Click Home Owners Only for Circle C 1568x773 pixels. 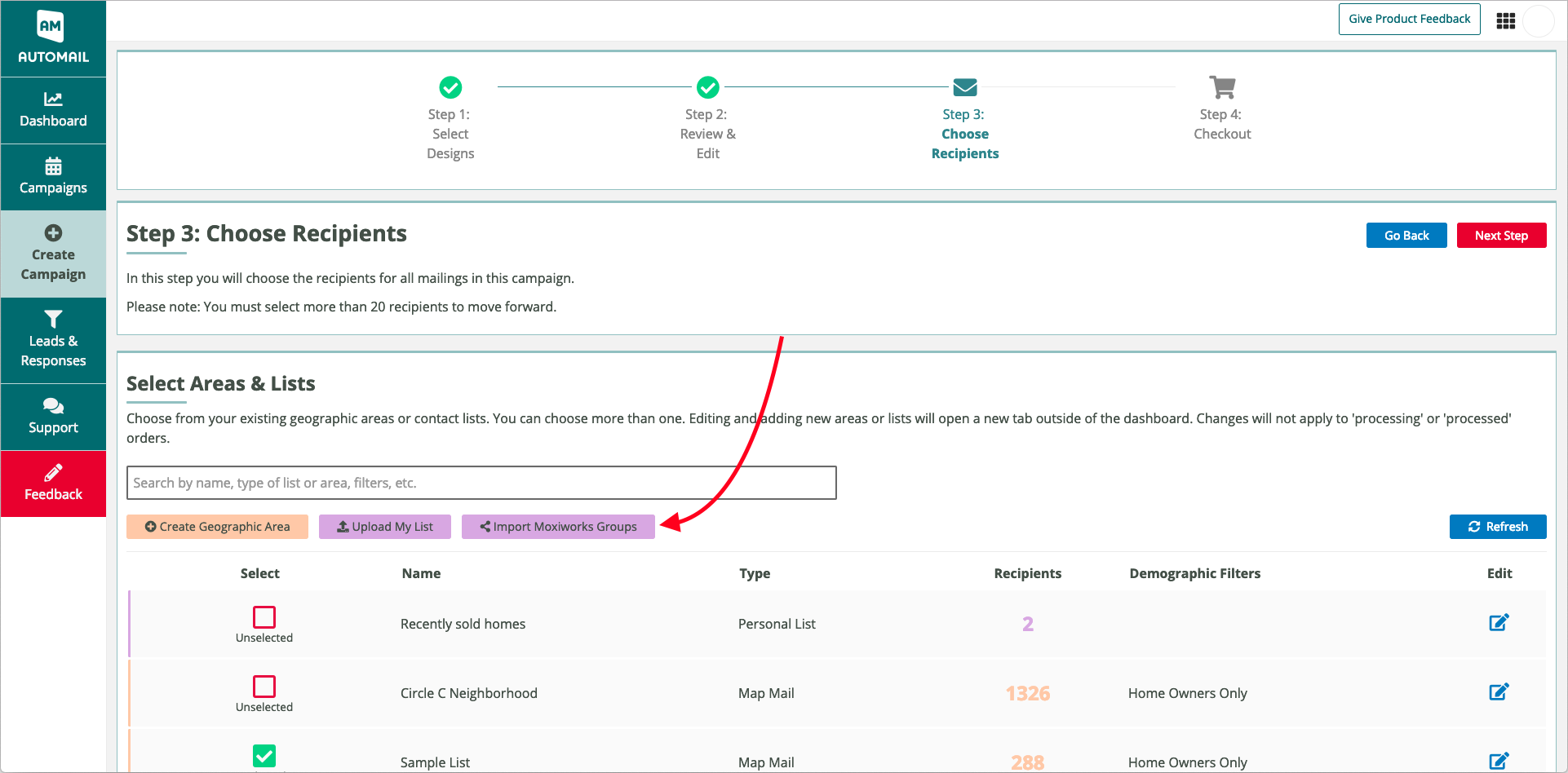[1187, 693]
